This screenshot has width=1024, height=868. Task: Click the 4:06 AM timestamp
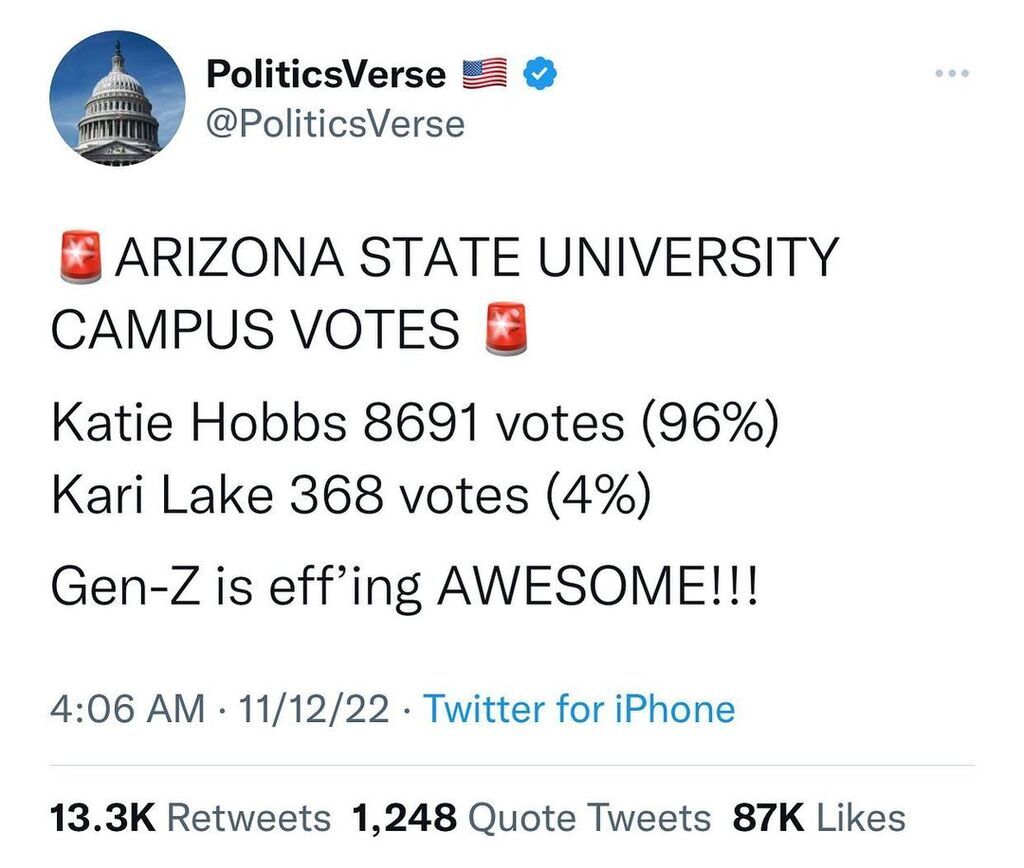tap(127, 709)
